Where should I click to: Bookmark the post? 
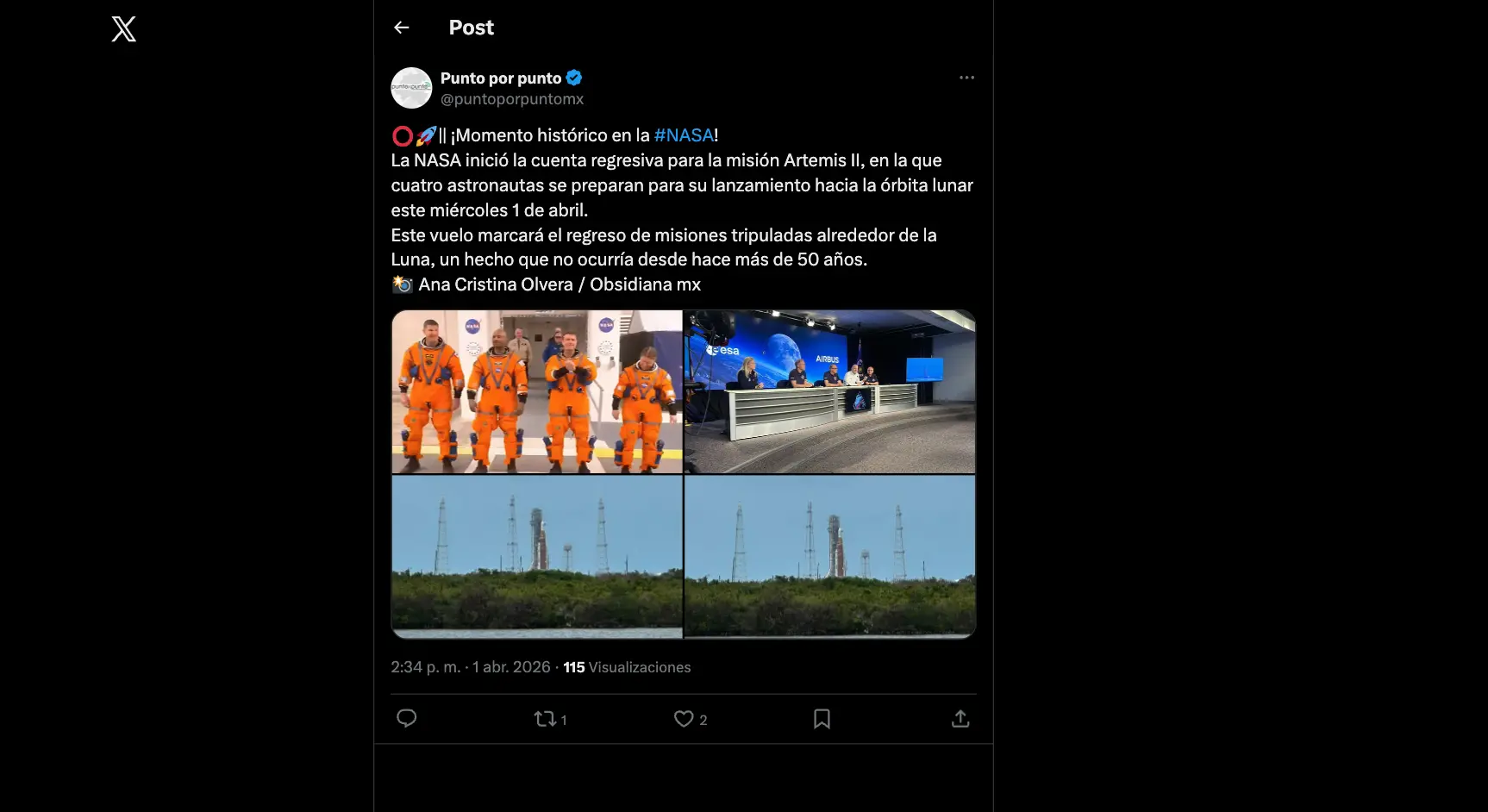pyautogui.click(x=822, y=718)
